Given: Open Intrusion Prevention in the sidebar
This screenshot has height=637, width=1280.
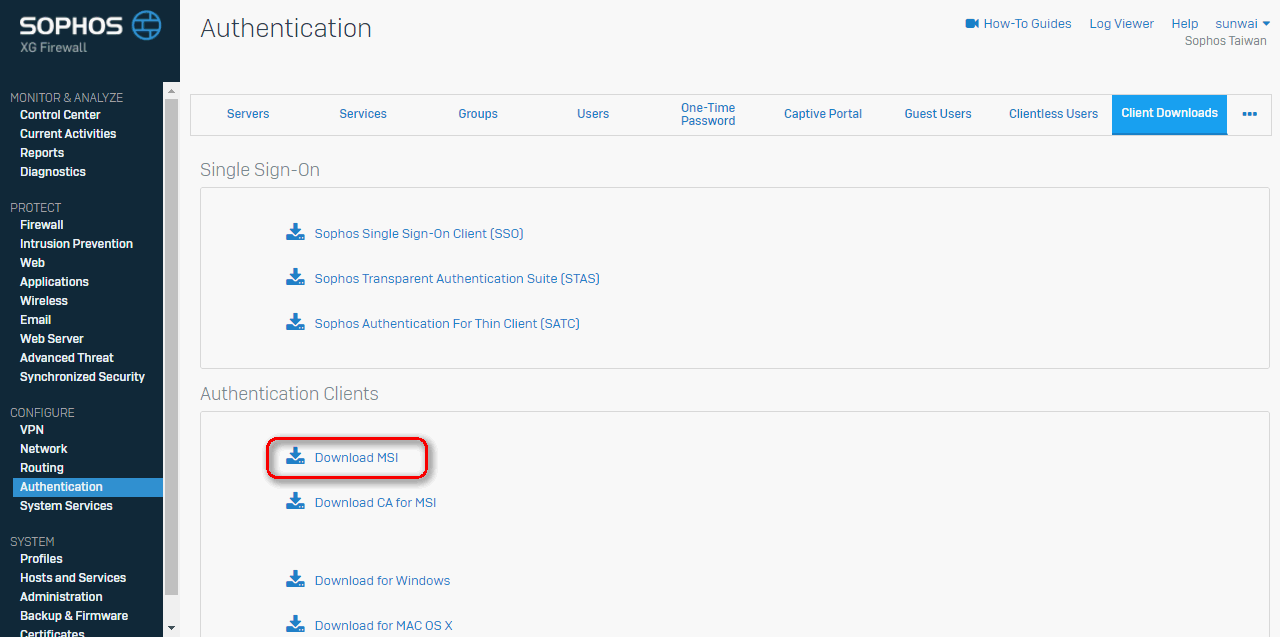Looking at the screenshot, I should click(76, 244).
